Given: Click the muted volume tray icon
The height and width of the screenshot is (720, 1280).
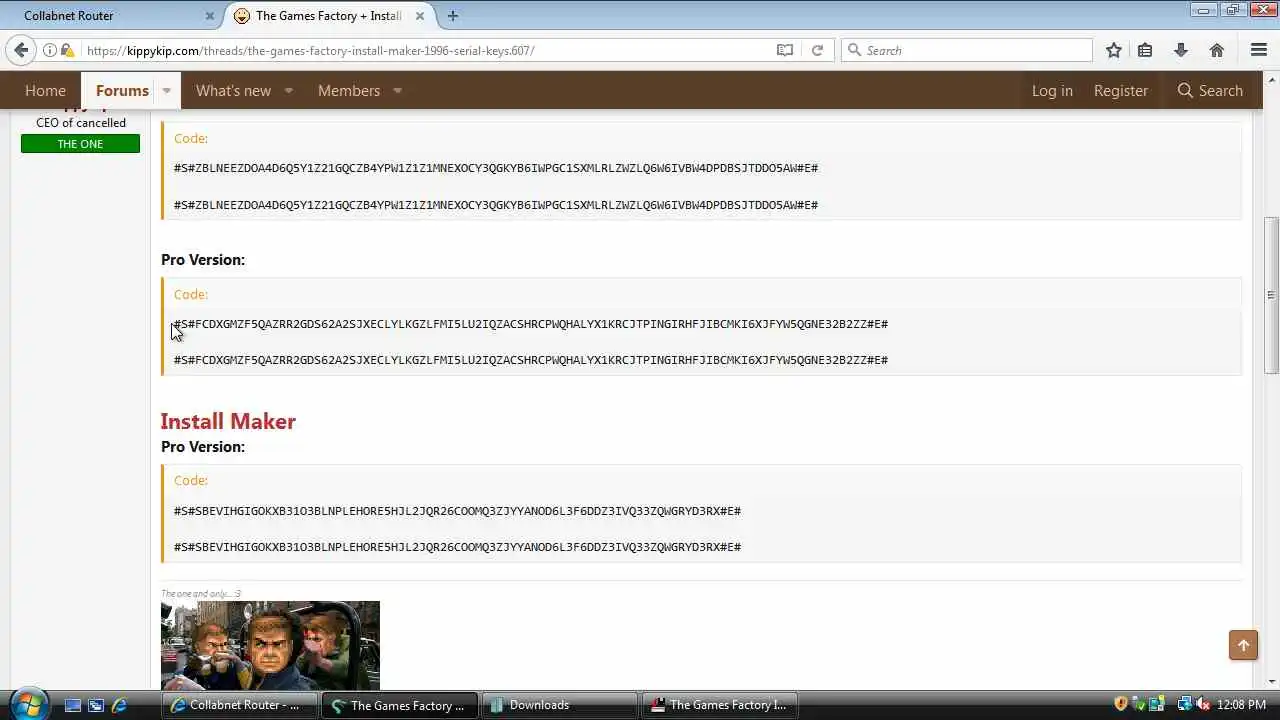Looking at the screenshot, I should [x=1203, y=704].
